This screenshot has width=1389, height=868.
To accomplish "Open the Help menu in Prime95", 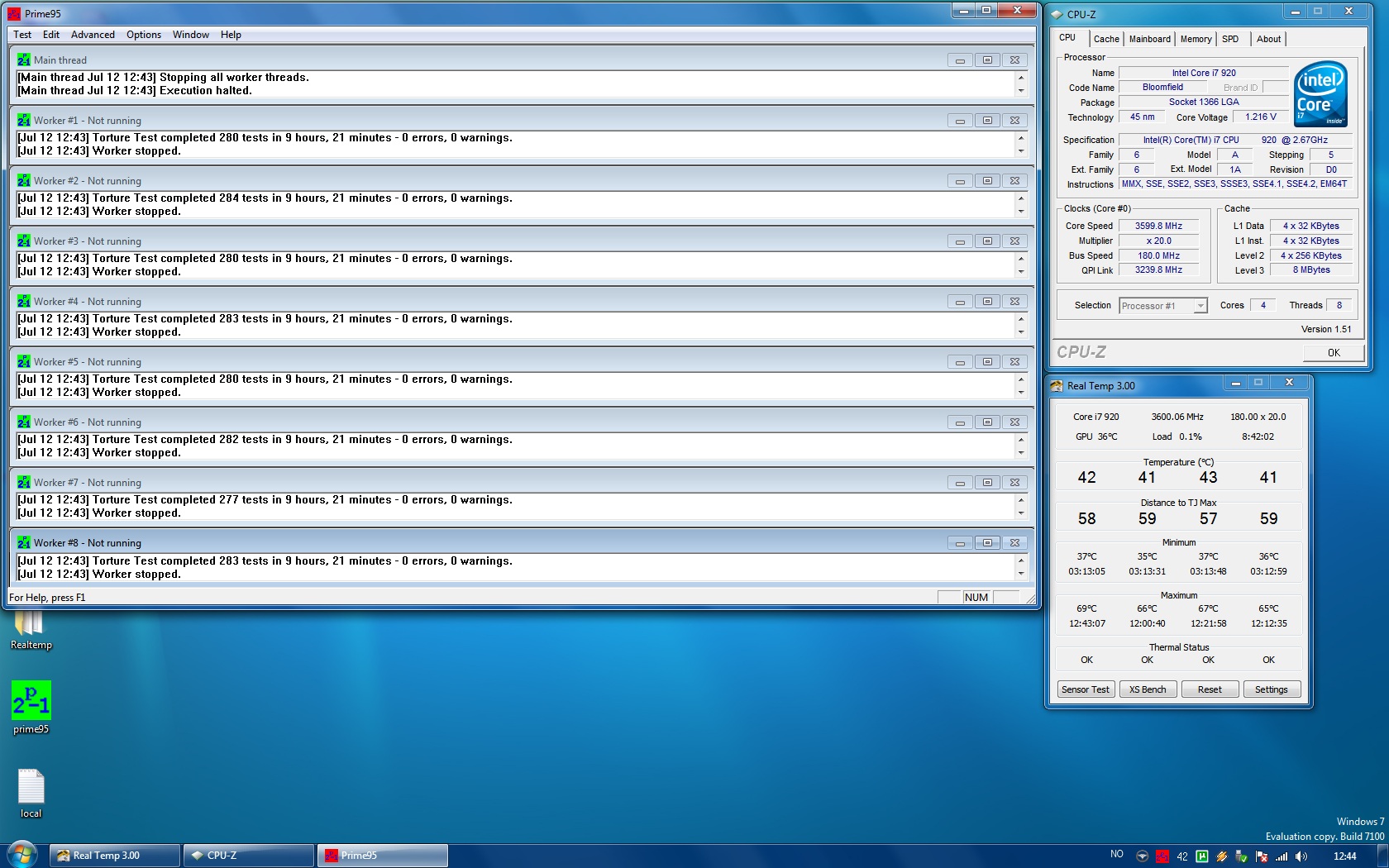I will click(231, 35).
